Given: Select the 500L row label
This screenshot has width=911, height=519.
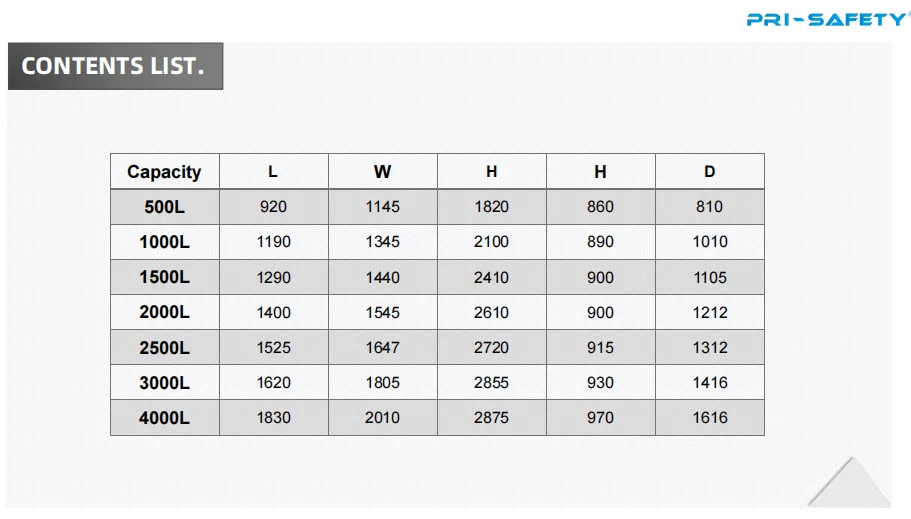Looking at the screenshot, I should [x=164, y=207].
